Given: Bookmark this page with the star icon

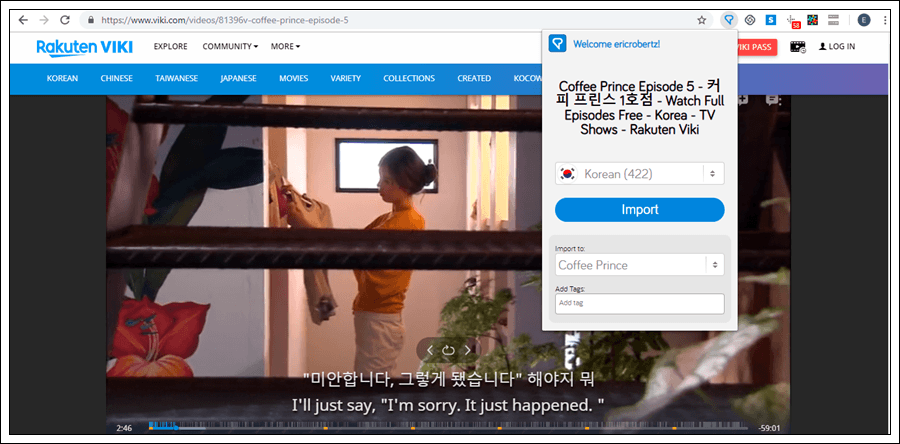Looking at the screenshot, I should [702, 20].
